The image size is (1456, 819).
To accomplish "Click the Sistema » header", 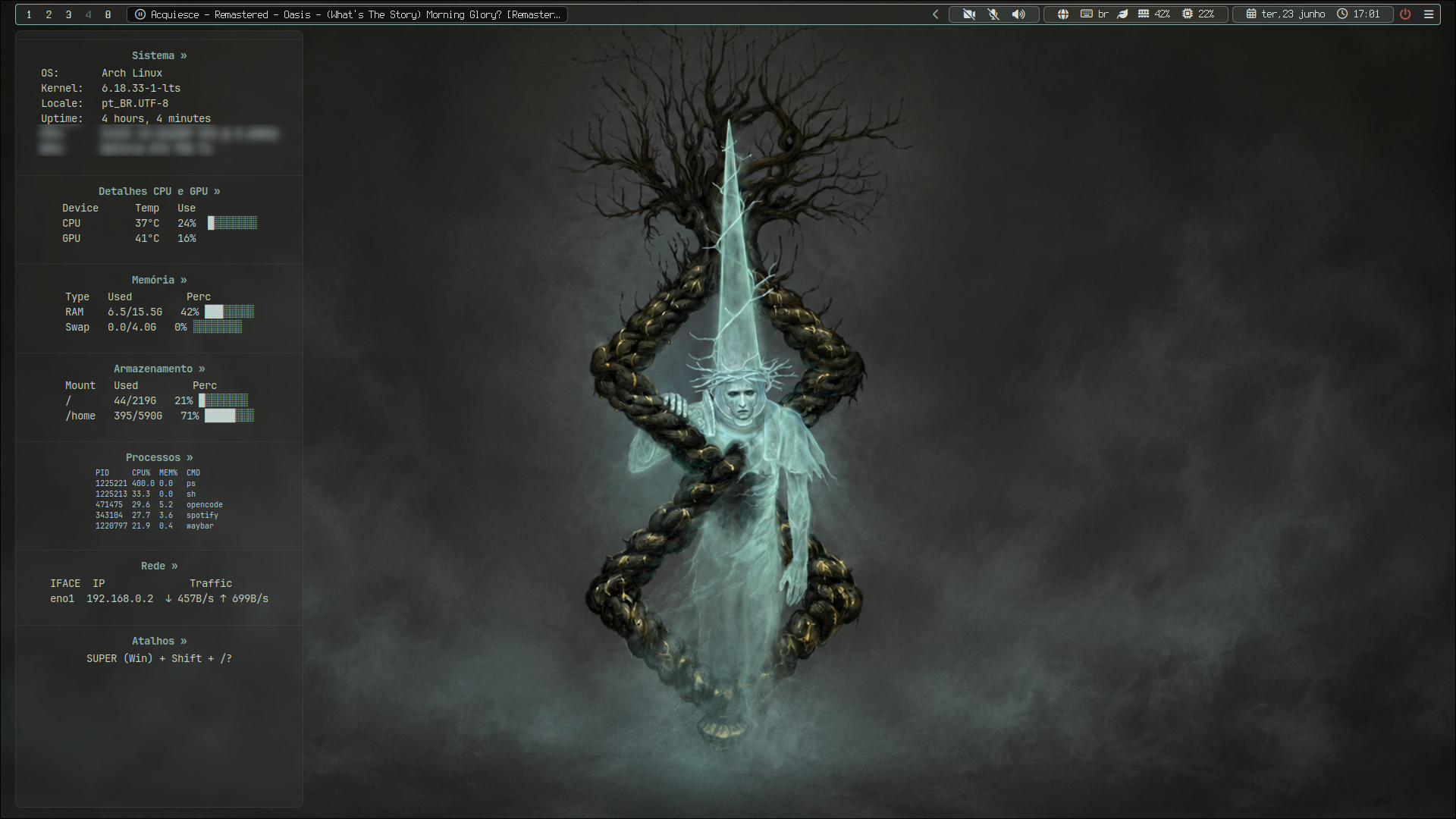I will [x=159, y=55].
